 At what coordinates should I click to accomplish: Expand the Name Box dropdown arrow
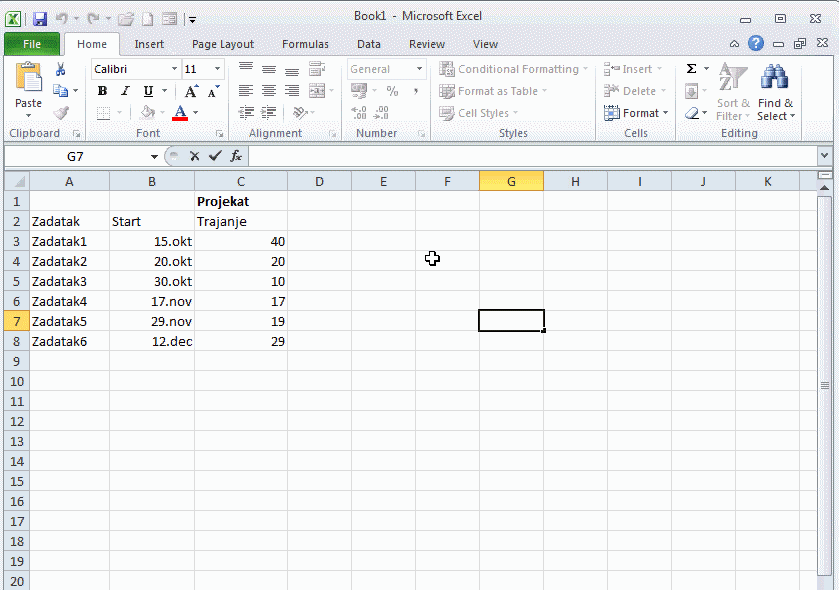click(154, 157)
